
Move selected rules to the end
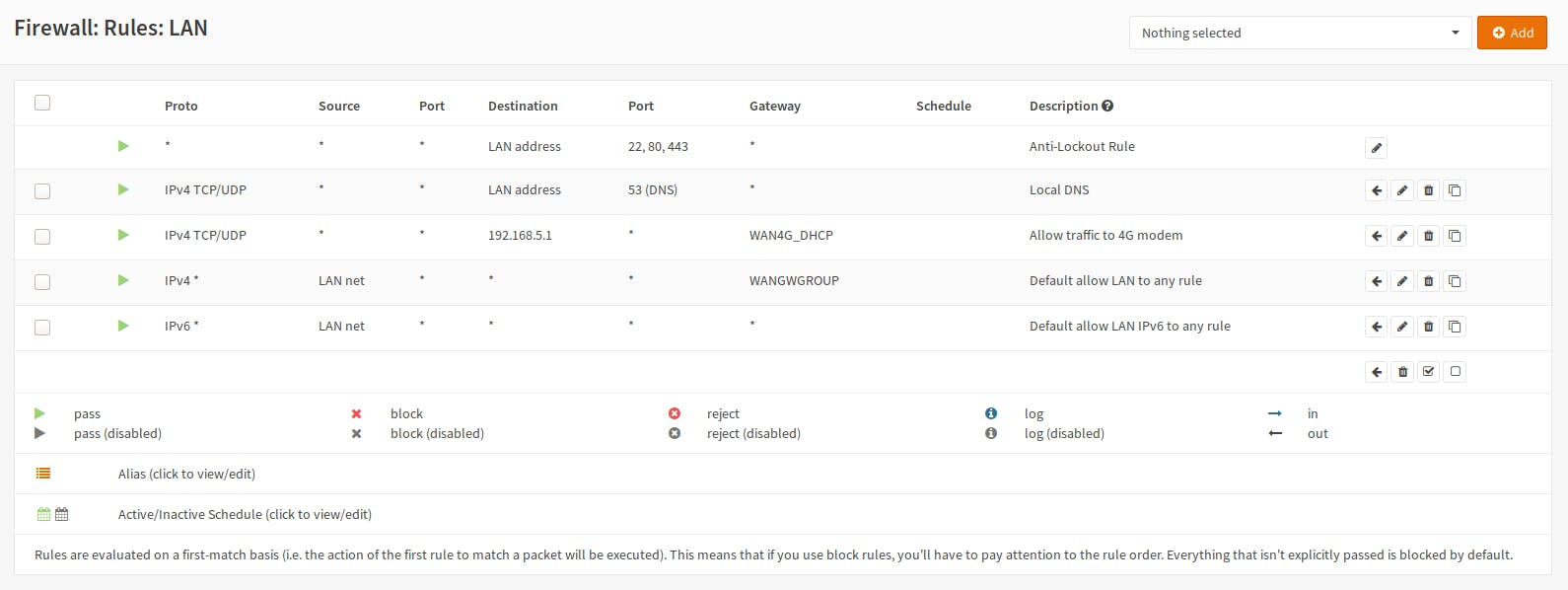(x=1377, y=372)
